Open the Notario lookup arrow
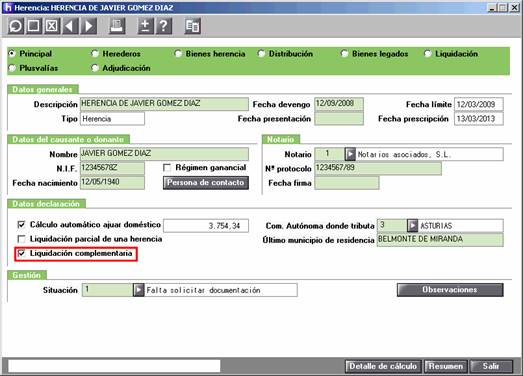This screenshot has height=376, width=523. point(350,154)
